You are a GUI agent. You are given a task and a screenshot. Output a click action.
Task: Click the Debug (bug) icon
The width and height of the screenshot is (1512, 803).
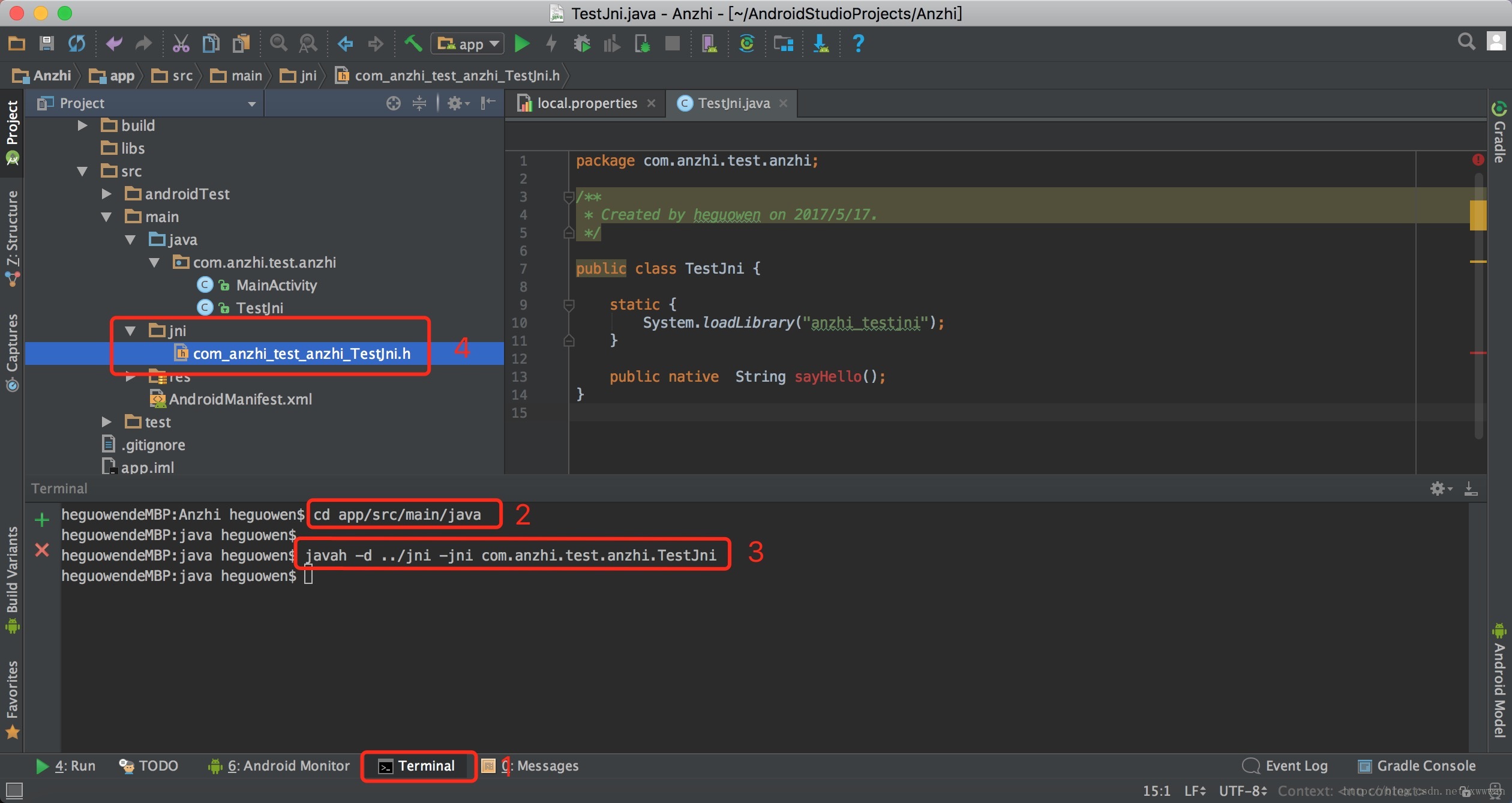point(579,44)
